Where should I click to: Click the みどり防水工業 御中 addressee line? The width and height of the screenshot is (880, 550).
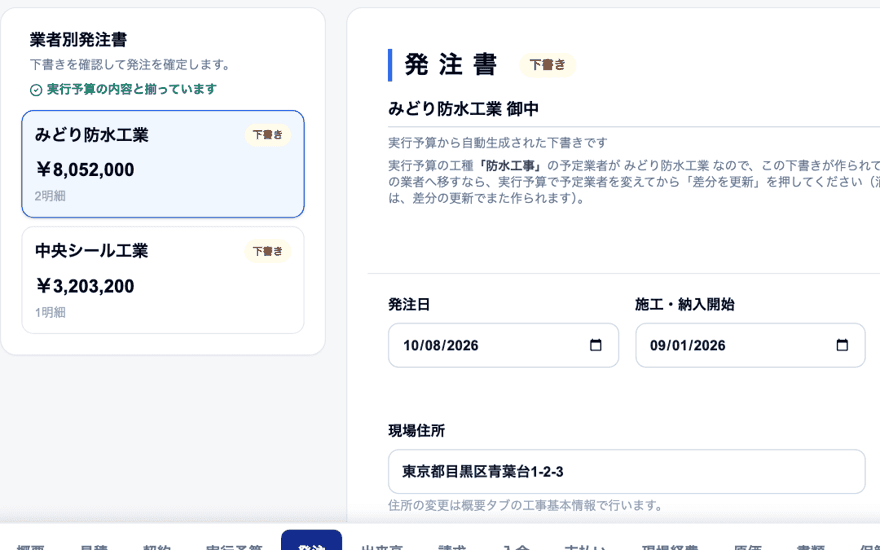click(x=463, y=108)
